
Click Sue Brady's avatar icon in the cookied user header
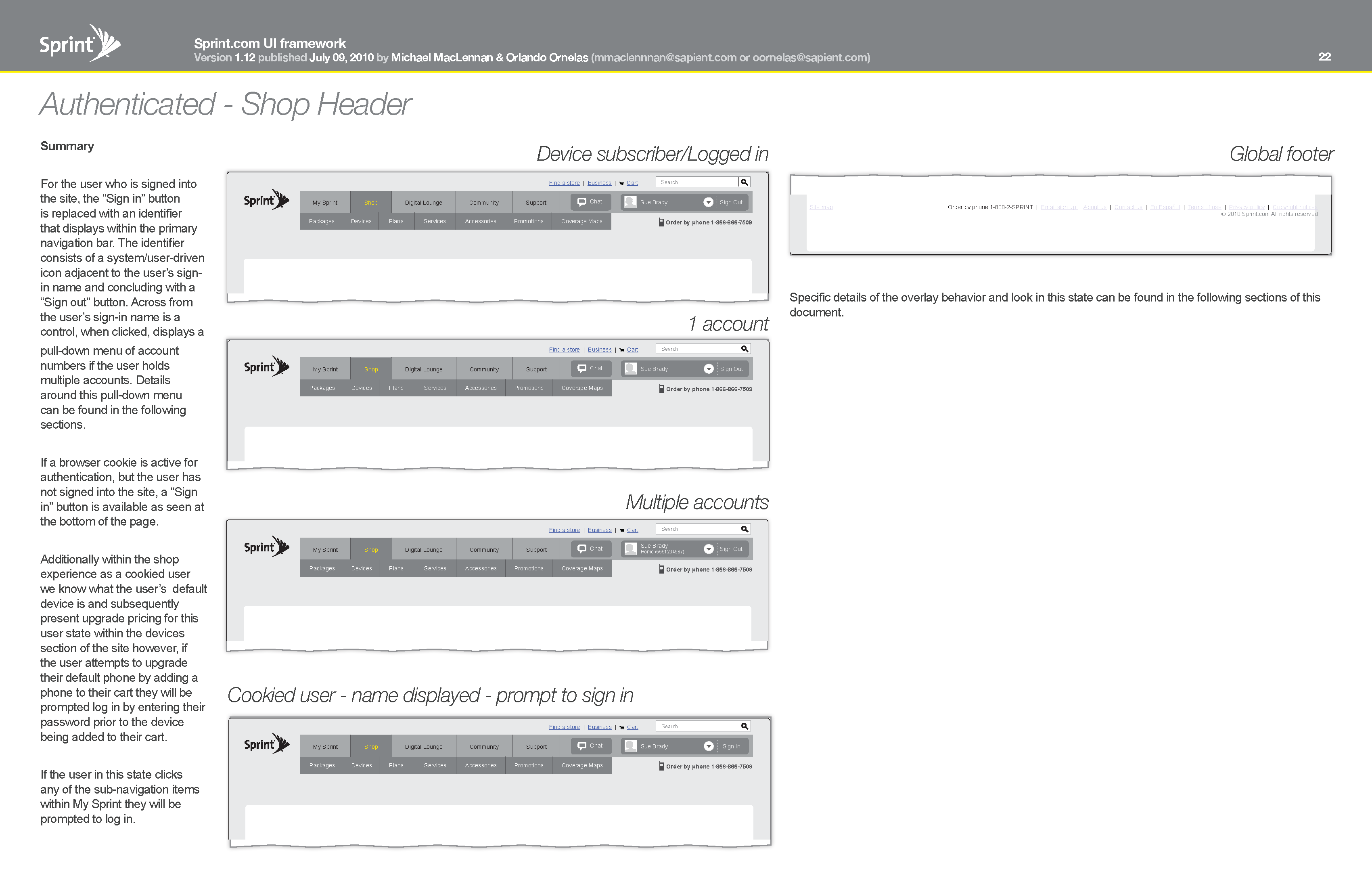point(631,746)
